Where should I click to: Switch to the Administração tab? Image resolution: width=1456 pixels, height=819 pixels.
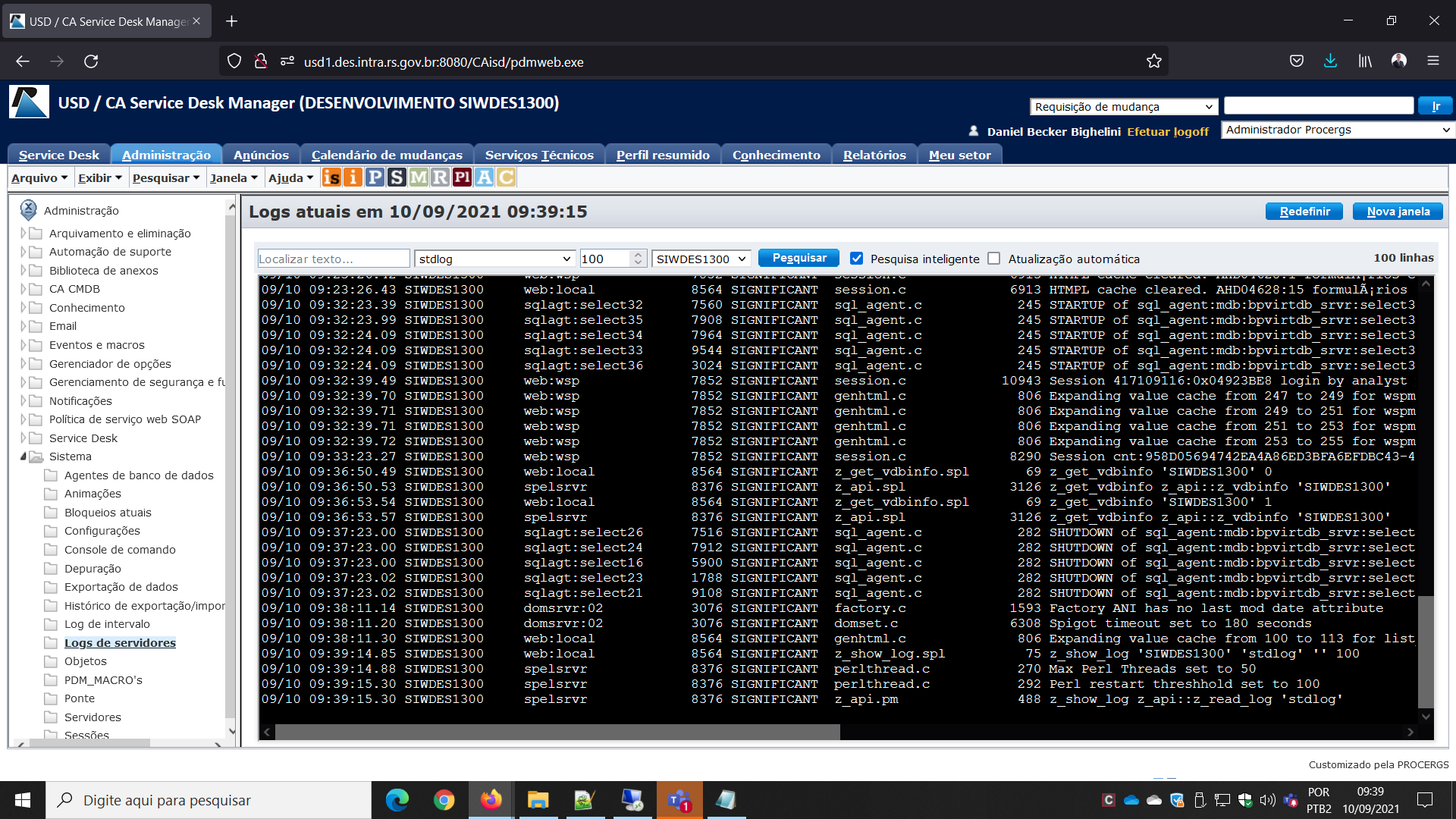click(x=166, y=155)
